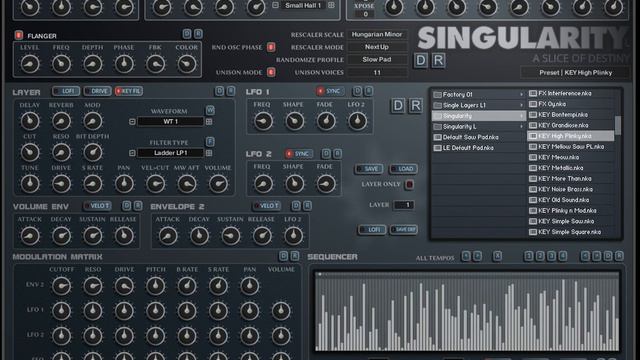Click Layer section randomize R icon
The image size is (640, 360).
pyautogui.click(x=231, y=91)
